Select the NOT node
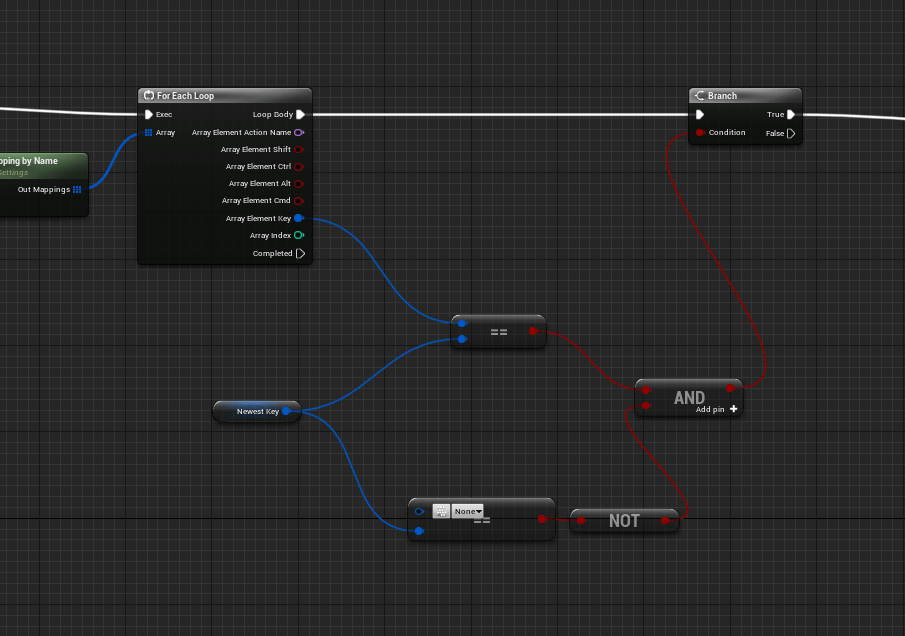 (x=624, y=521)
